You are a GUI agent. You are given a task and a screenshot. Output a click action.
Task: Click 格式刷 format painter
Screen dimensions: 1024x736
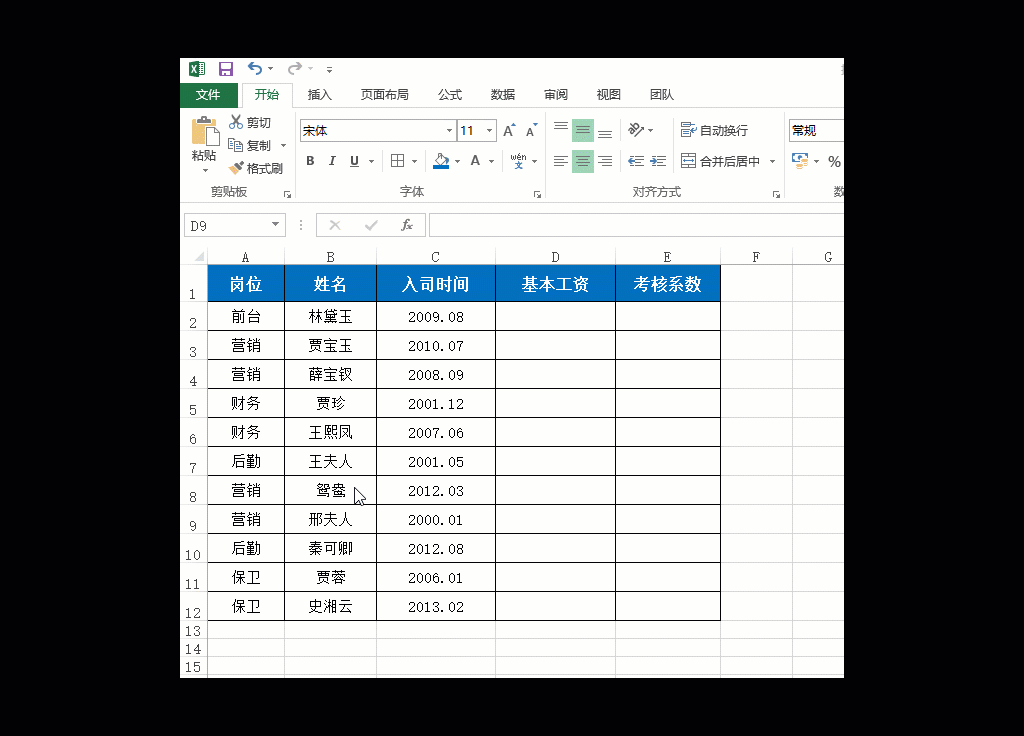click(x=256, y=168)
